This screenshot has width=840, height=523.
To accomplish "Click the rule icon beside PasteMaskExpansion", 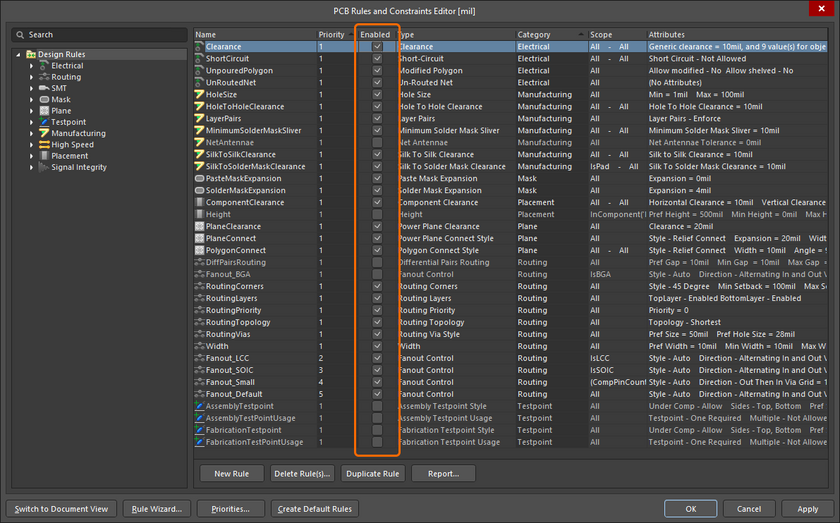I will [x=200, y=179].
